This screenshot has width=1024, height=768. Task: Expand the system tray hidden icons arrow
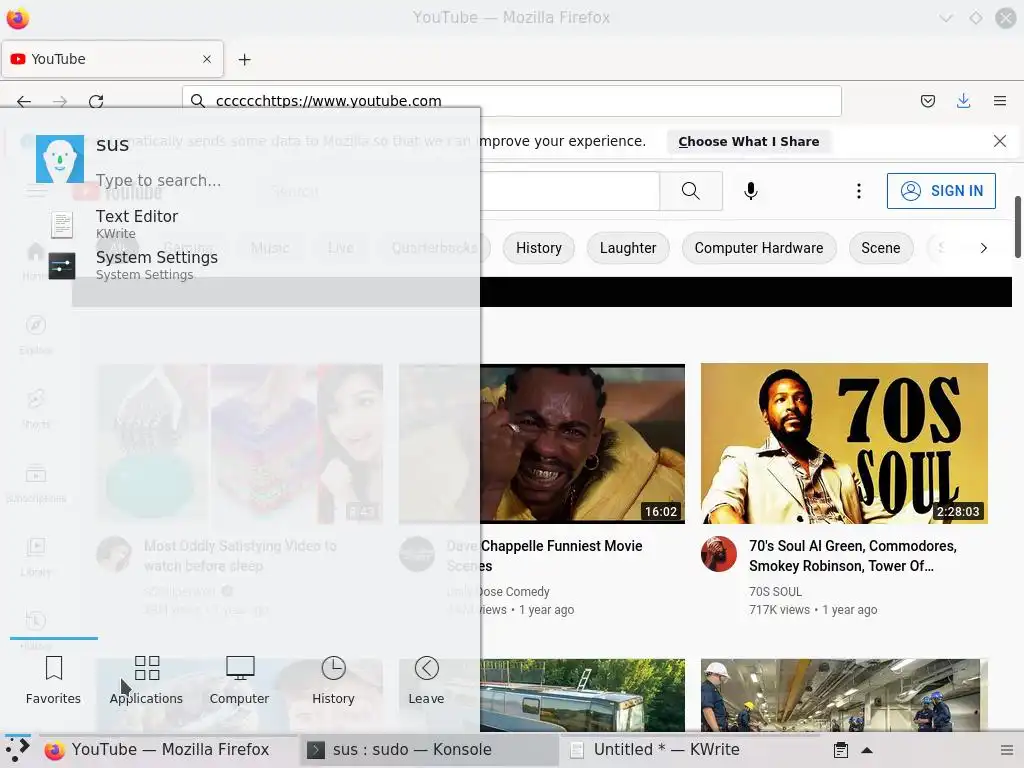(x=867, y=750)
